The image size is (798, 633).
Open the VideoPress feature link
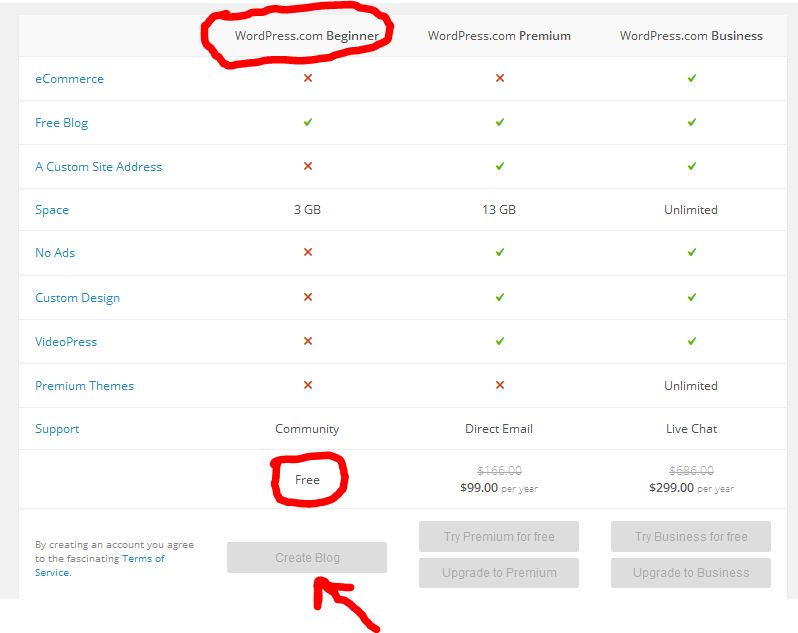click(66, 341)
